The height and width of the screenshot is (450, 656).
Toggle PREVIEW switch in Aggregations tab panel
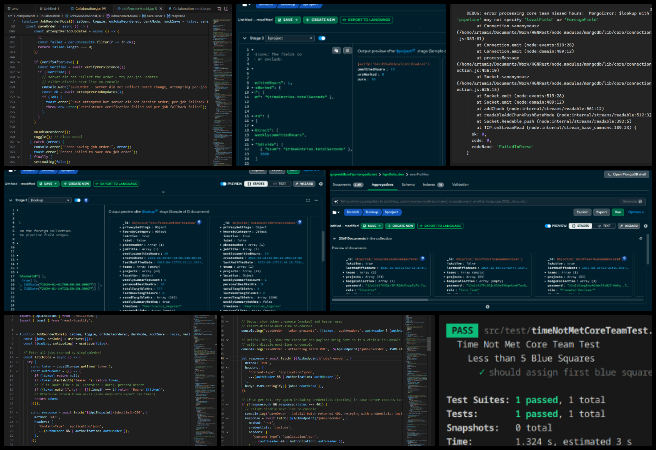pos(548,226)
